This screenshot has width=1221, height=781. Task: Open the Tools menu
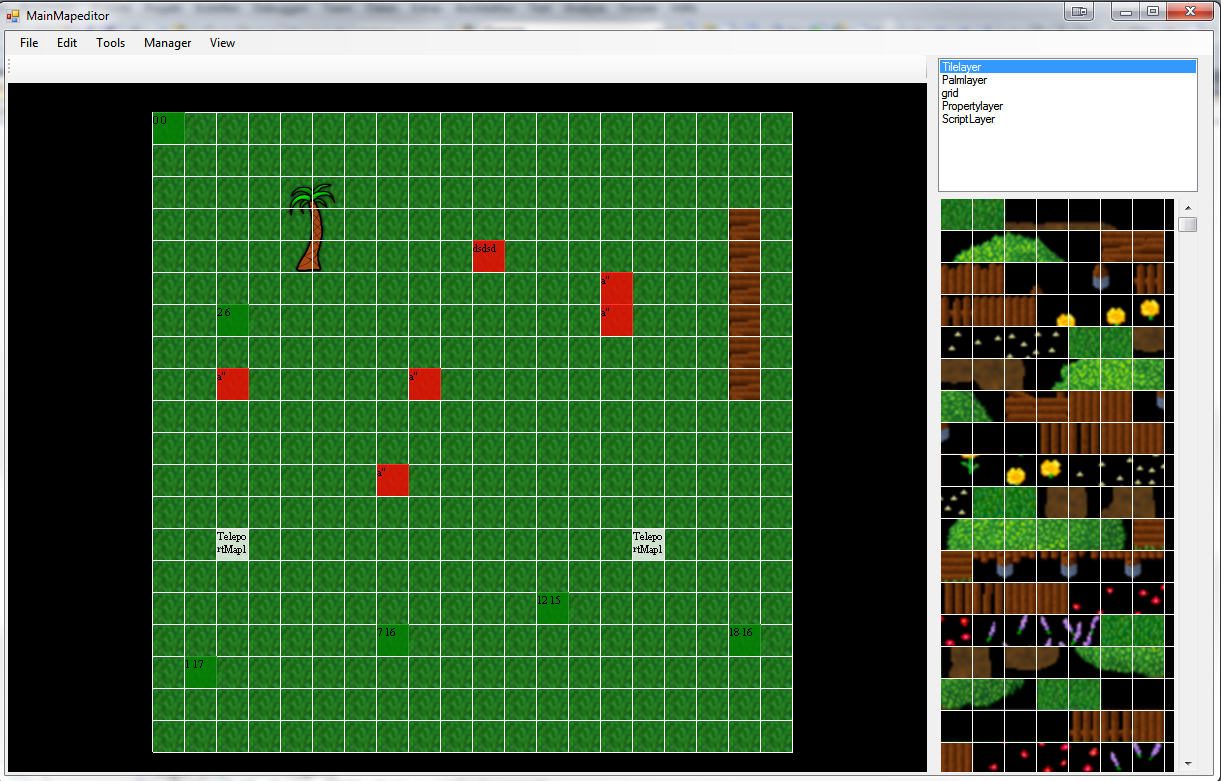(111, 43)
